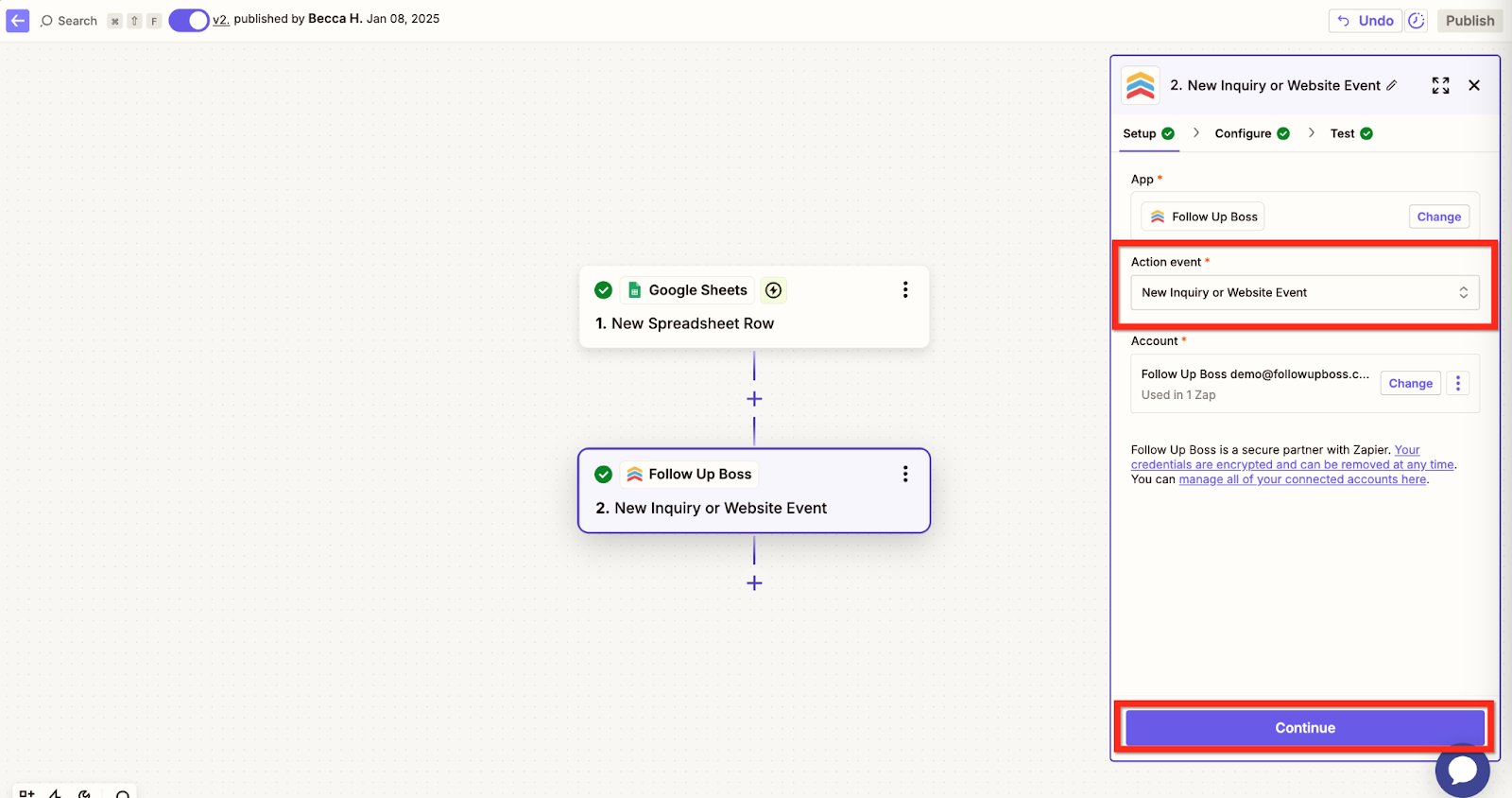Click the '1. New Spreadsheet Row' label
The width and height of the screenshot is (1512, 798).
(684, 323)
